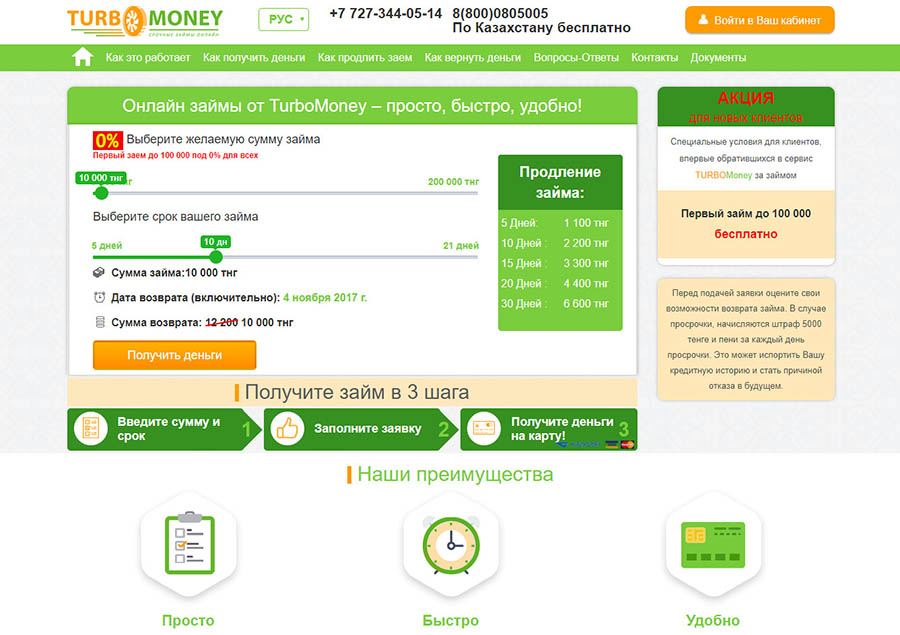
Task: Open the РУС language dropdown
Action: tap(283, 20)
